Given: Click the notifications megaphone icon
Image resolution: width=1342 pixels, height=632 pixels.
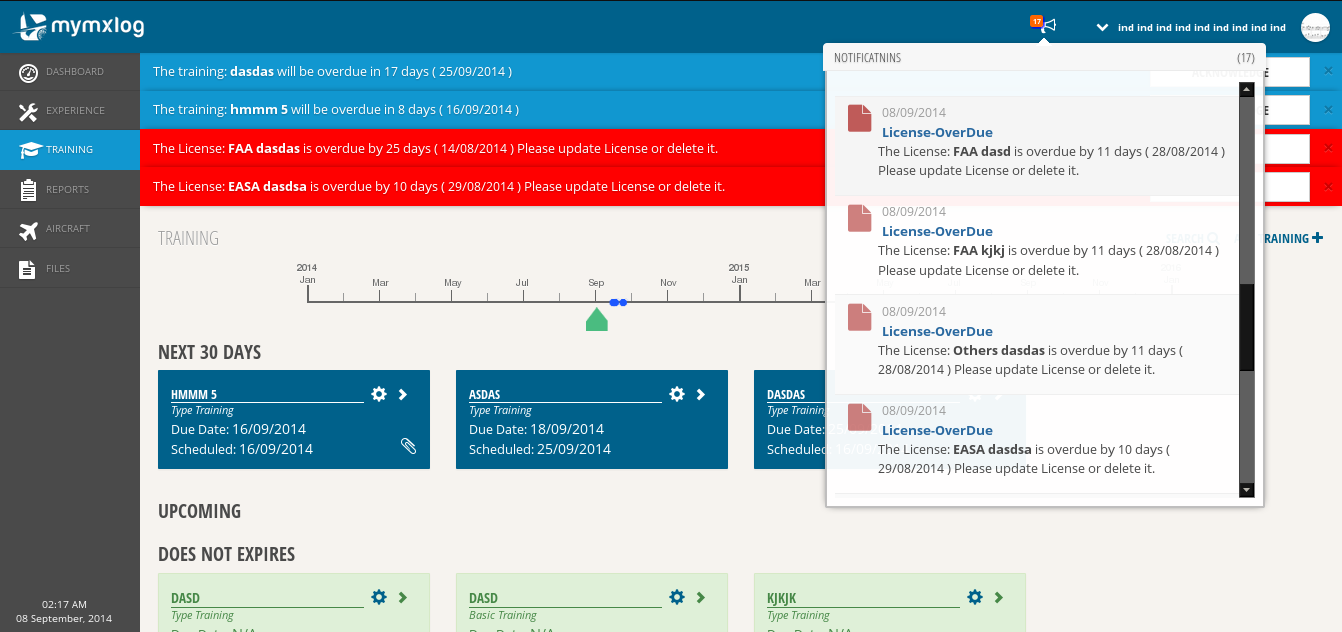Looking at the screenshot, I should tap(1047, 27).
